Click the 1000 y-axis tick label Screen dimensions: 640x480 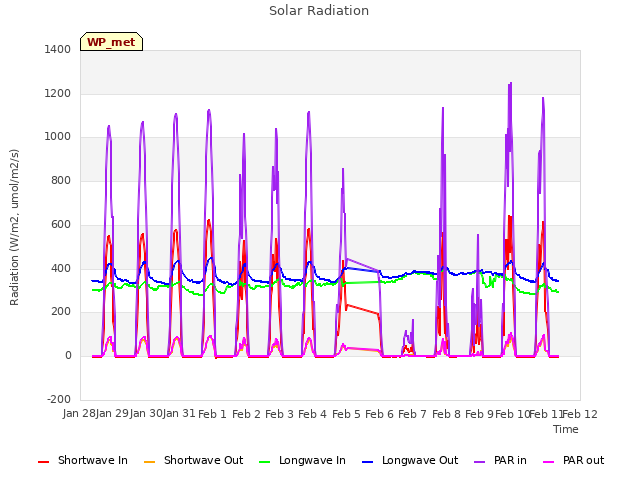tap(58, 137)
